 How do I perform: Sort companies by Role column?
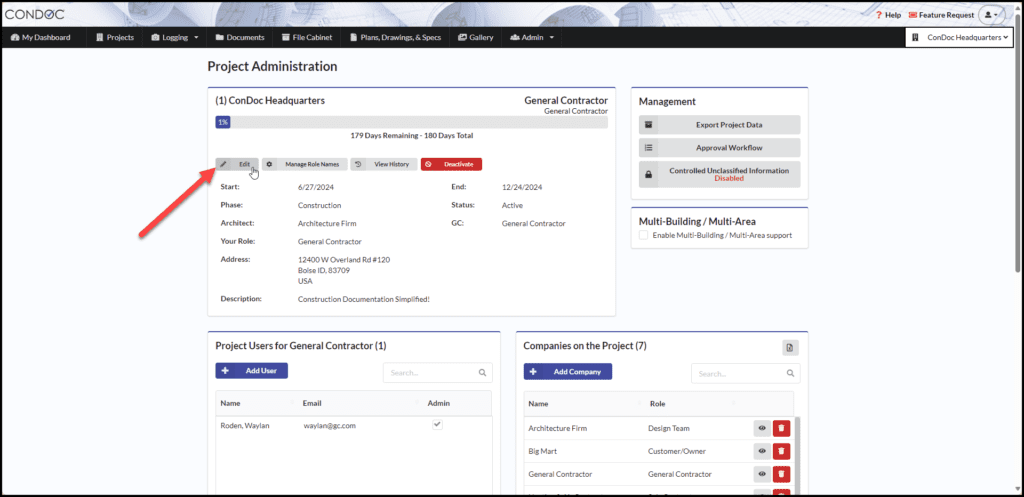click(x=691, y=404)
